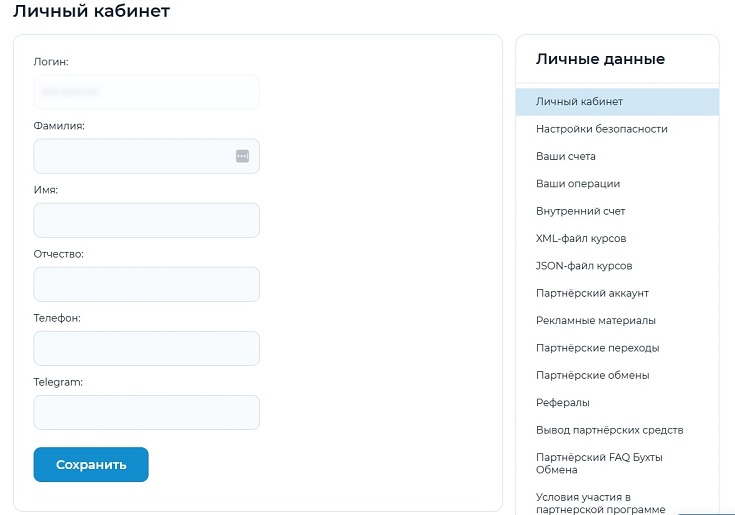Open JSON-файл курсов link
The height and width of the screenshot is (515, 735).
(x=584, y=266)
